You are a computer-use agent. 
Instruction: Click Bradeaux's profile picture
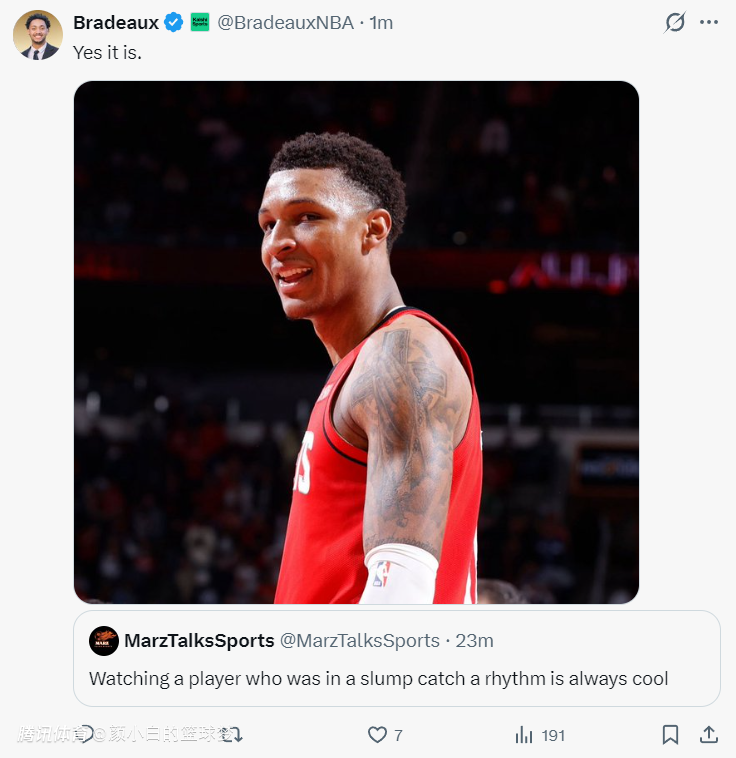click(38, 35)
